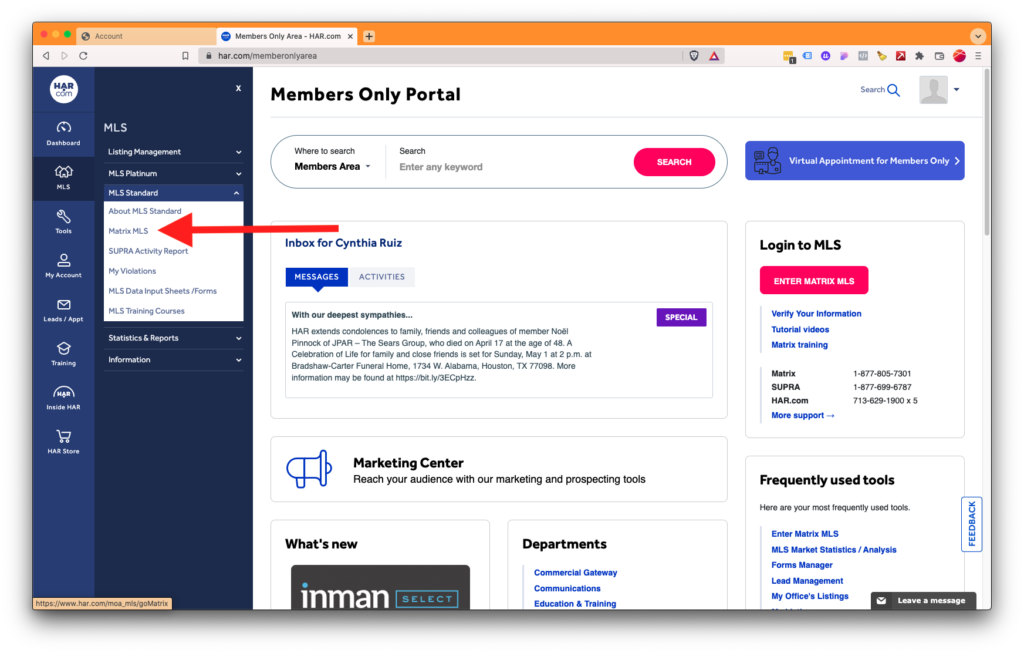Image resolution: width=1024 pixels, height=653 pixels.
Task: Open the FEEDBACK side tab
Action: pos(971,524)
